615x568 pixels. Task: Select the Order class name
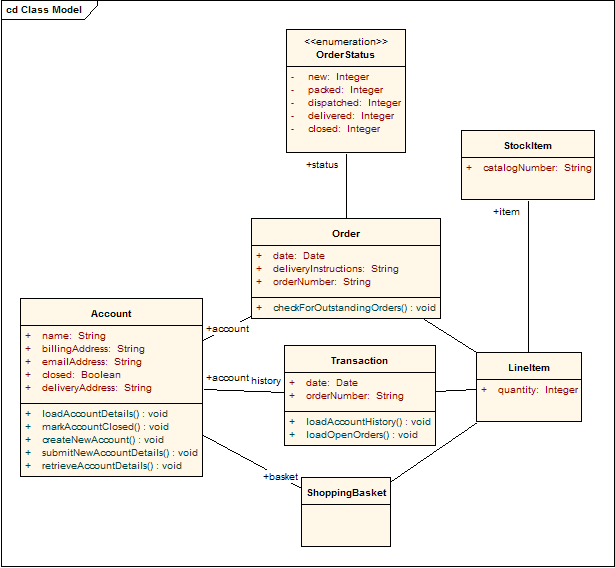click(345, 234)
